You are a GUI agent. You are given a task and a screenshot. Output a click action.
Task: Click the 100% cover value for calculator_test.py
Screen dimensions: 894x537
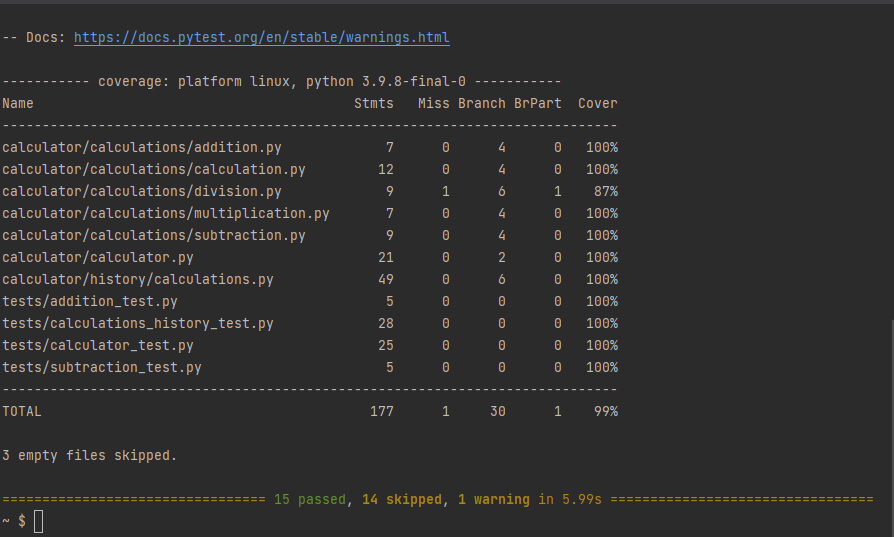(602, 346)
